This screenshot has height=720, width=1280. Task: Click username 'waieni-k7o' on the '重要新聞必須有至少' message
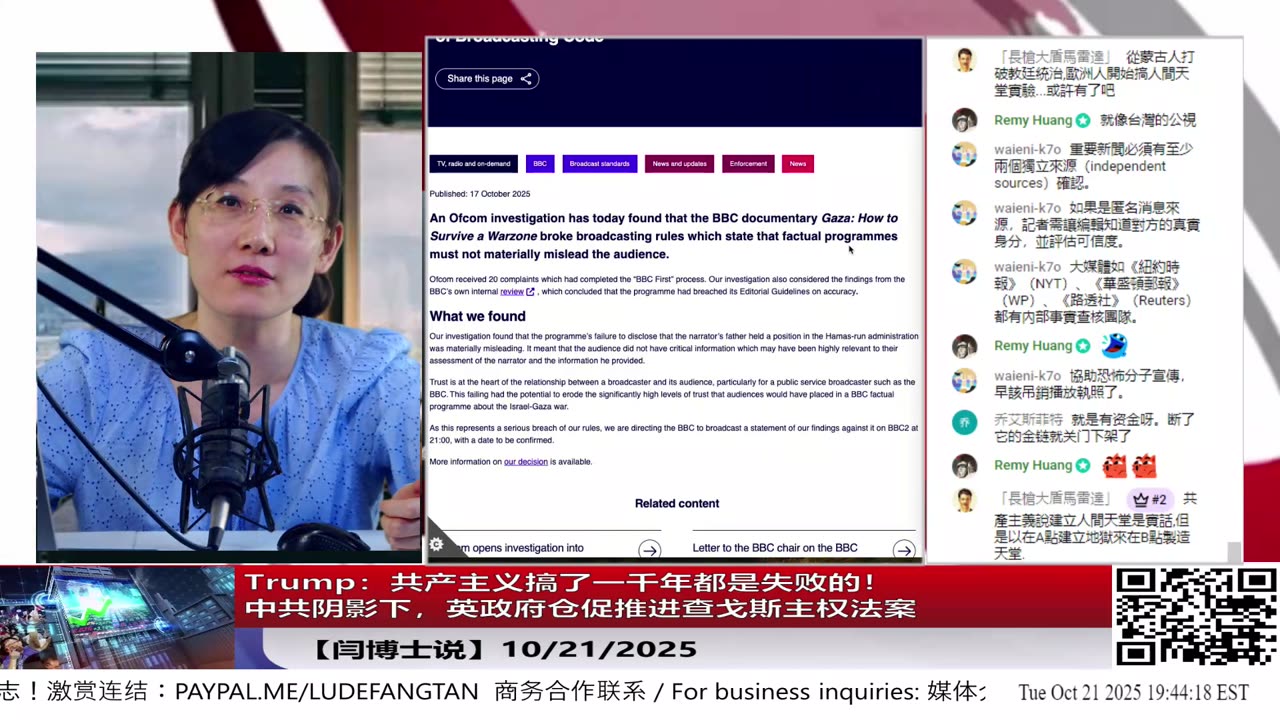(x=1027, y=149)
